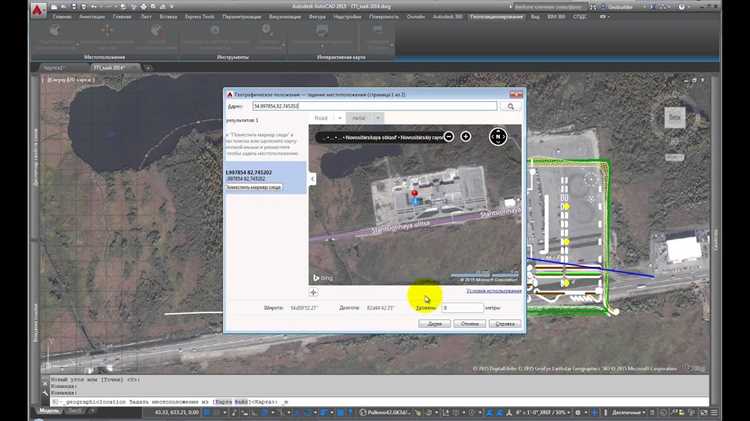Click Mark Position icon in Инструменты panel

click(215, 30)
